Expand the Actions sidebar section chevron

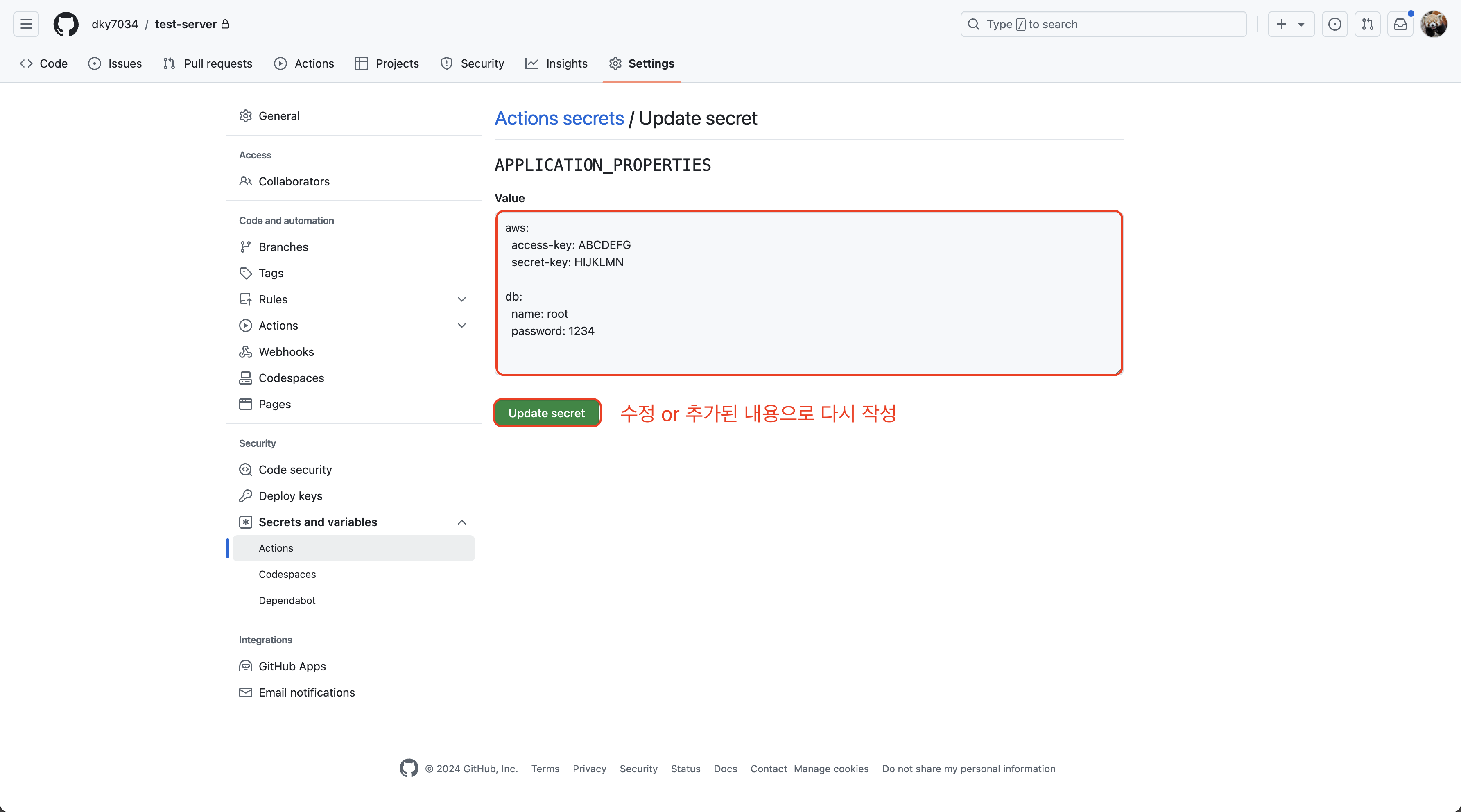click(x=461, y=325)
